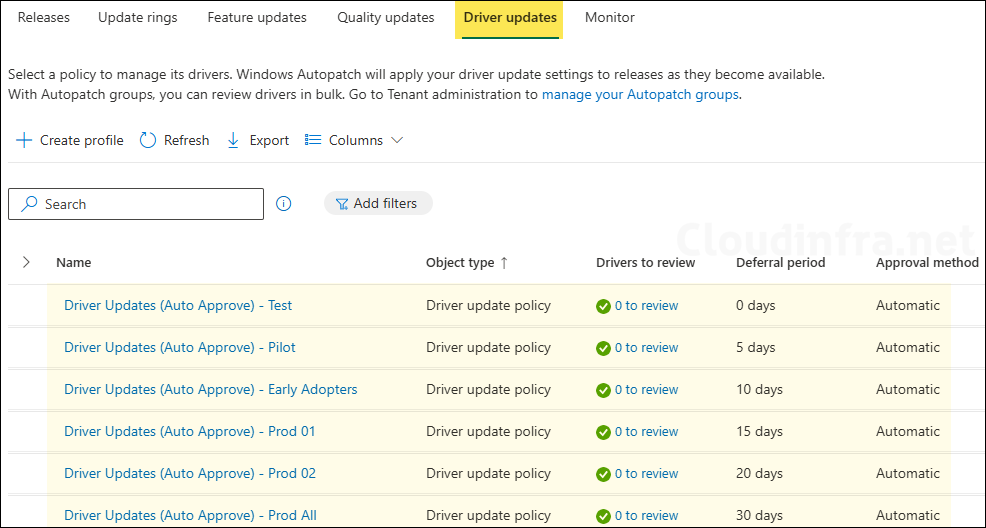
Task: Click the search info icon
Action: tap(283, 204)
